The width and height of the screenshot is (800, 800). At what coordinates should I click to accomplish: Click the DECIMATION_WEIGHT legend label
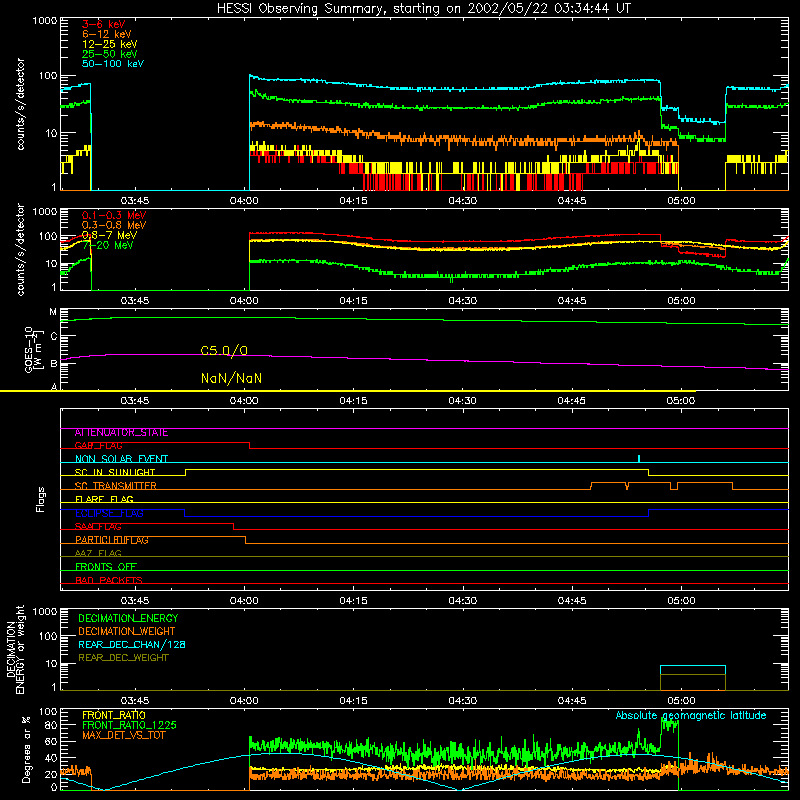[127, 631]
